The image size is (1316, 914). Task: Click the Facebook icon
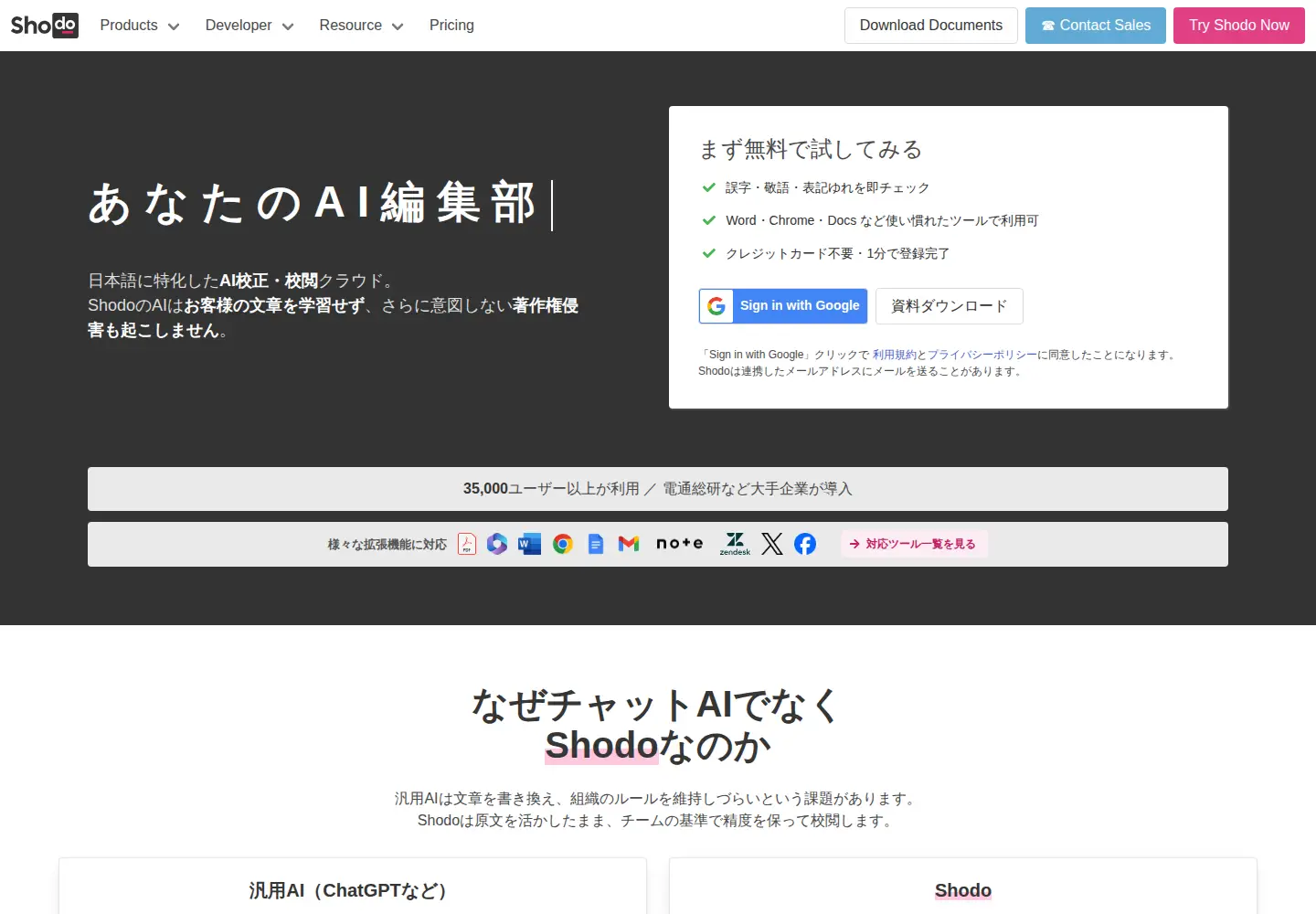click(805, 544)
